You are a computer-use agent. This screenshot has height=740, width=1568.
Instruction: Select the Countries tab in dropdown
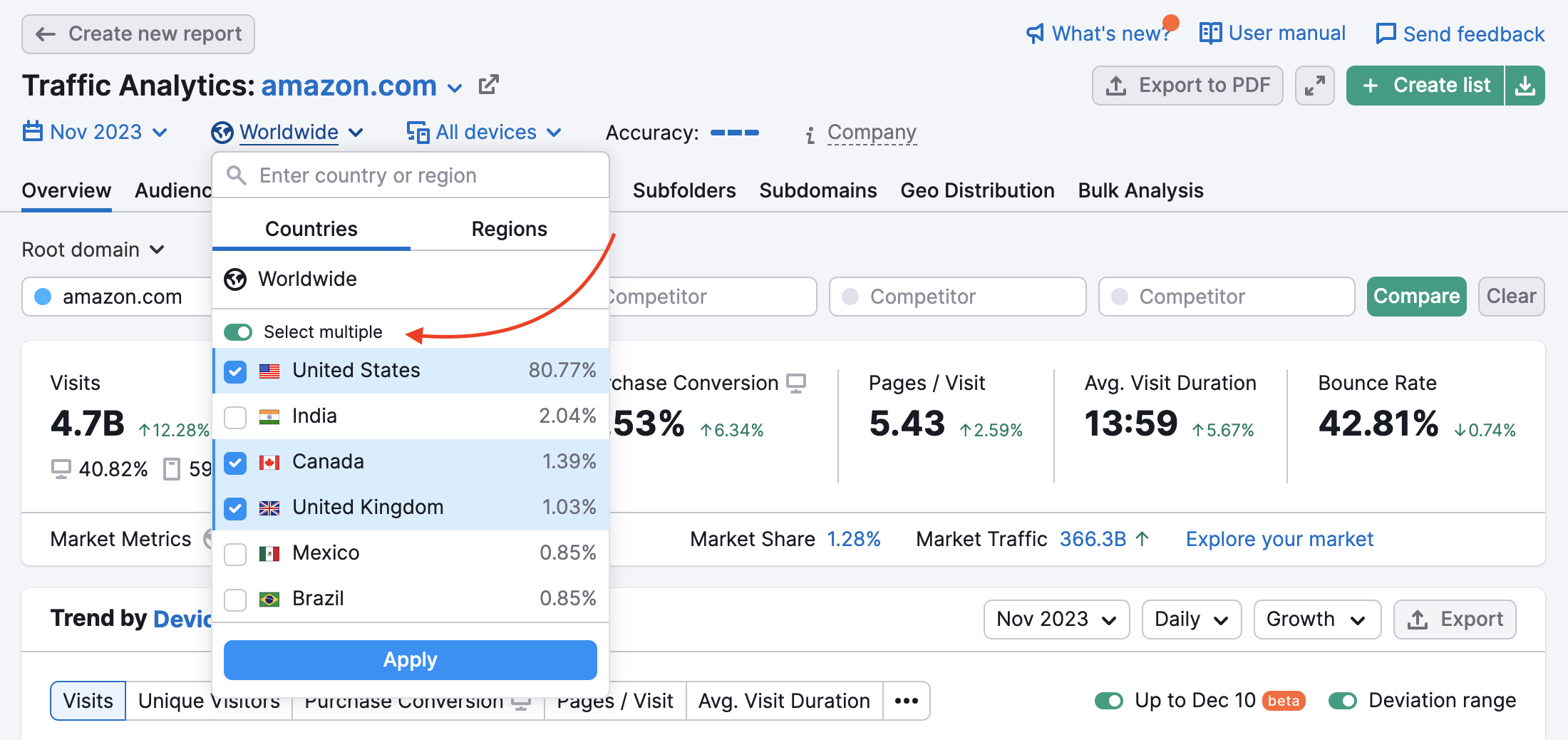tap(311, 229)
